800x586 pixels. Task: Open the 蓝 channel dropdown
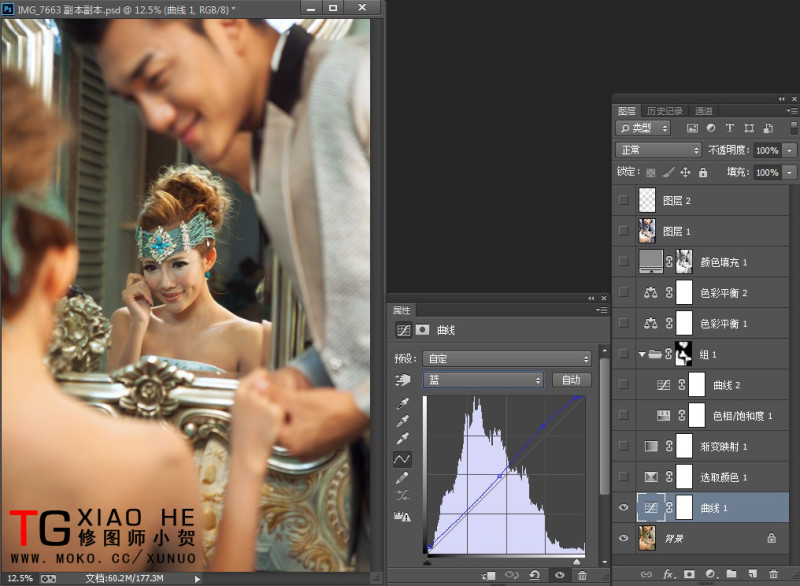click(x=483, y=380)
